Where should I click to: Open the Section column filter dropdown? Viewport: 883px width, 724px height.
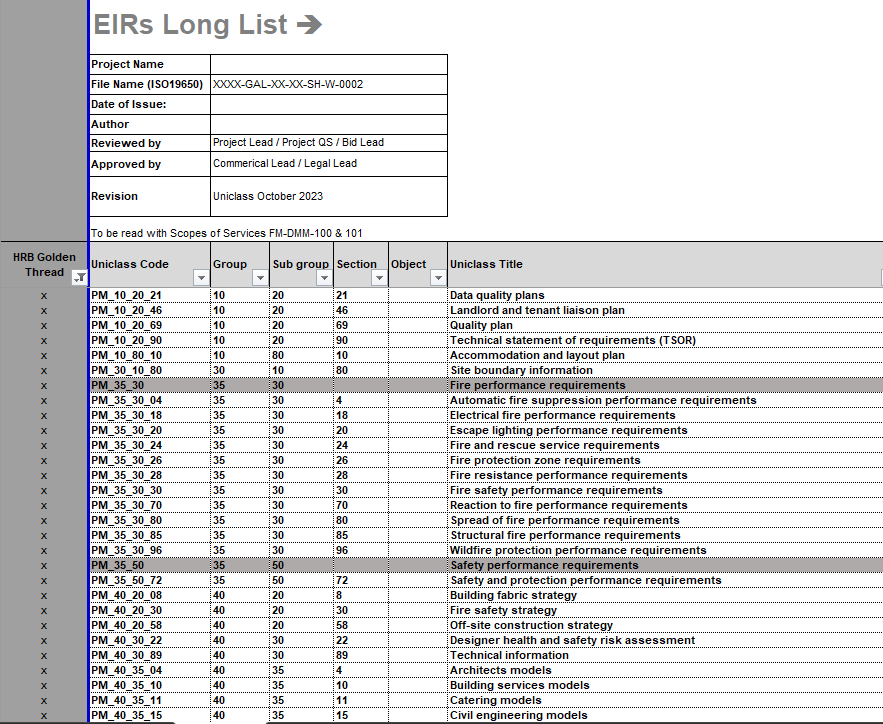click(380, 278)
